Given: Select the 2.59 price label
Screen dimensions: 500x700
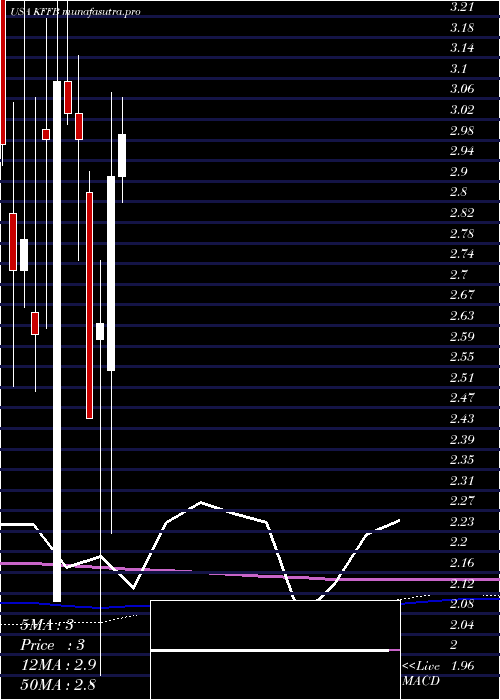Looking at the screenshot, I should 462,337.
